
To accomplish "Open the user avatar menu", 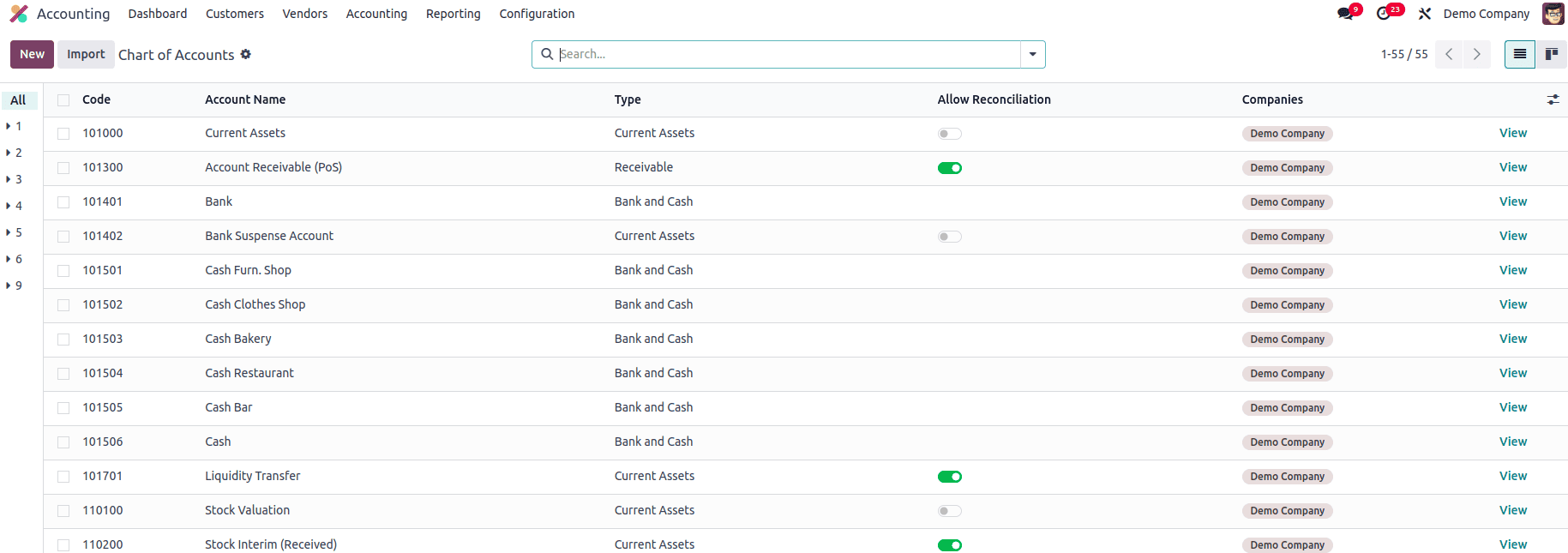I will 1553,14.
